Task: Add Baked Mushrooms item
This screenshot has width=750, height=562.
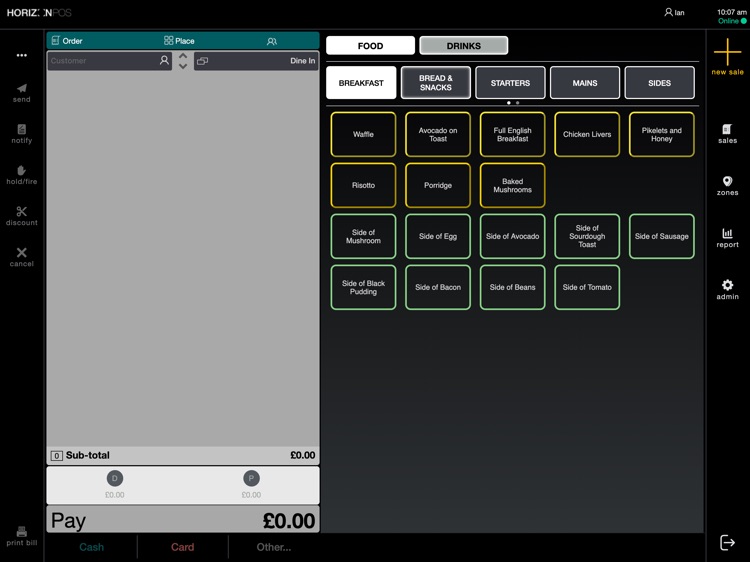Action: pyautogui.click(x=512, y=185)
